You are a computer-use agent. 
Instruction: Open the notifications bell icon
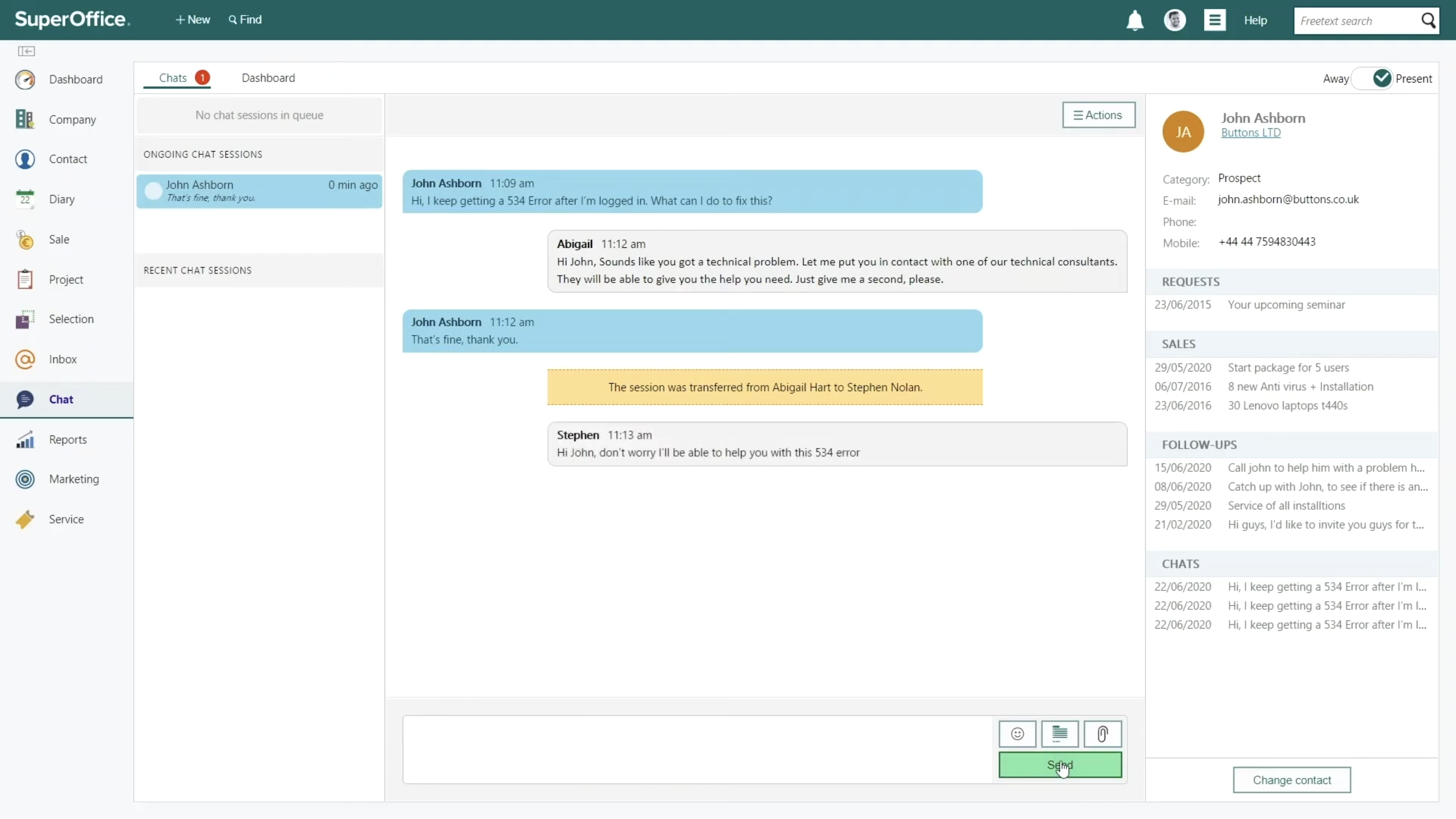1134,21
